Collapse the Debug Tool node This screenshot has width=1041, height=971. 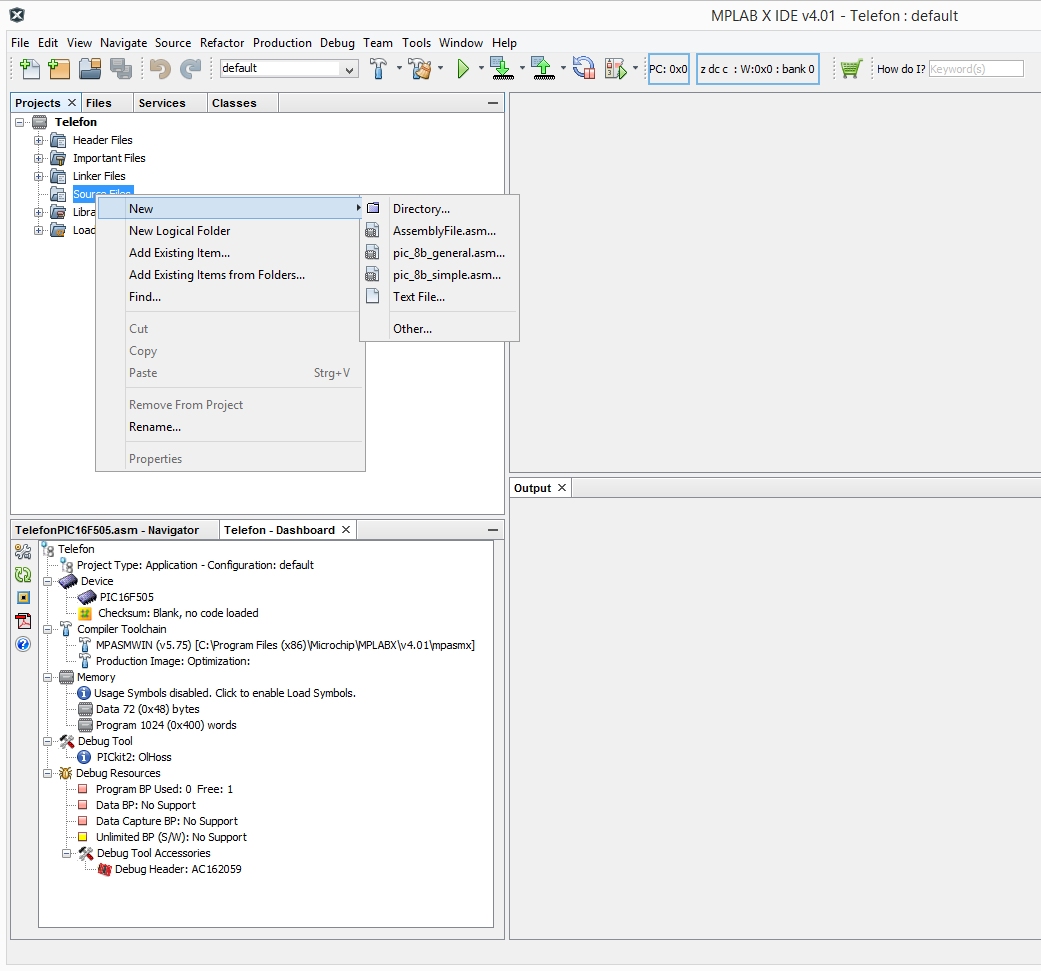coord(48,741)
